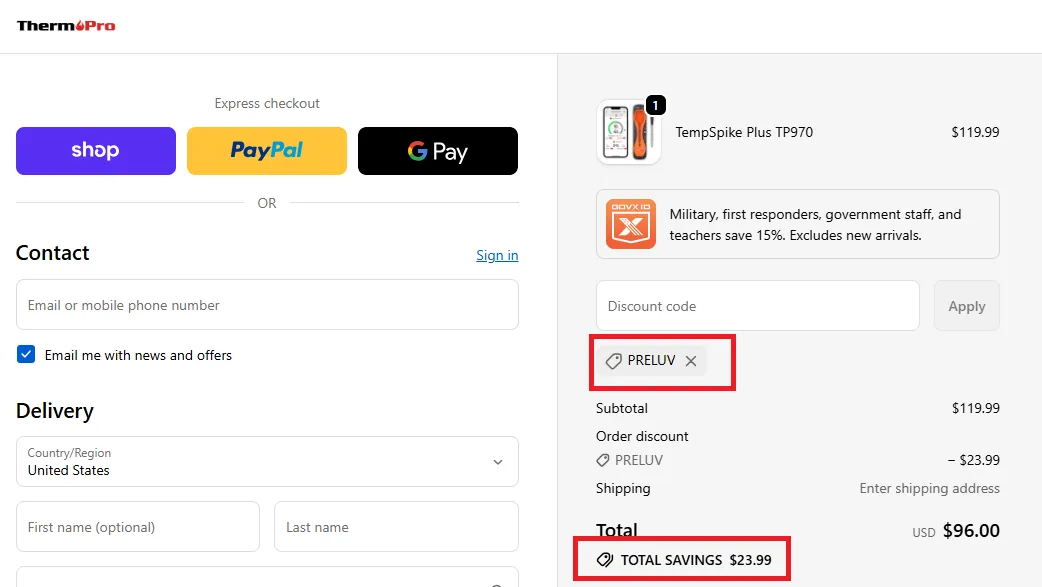The height and width of the screenshot is (587, 1042).
Task: Click the PRELUV tag icon chip
Action: [x=614, y=361]
